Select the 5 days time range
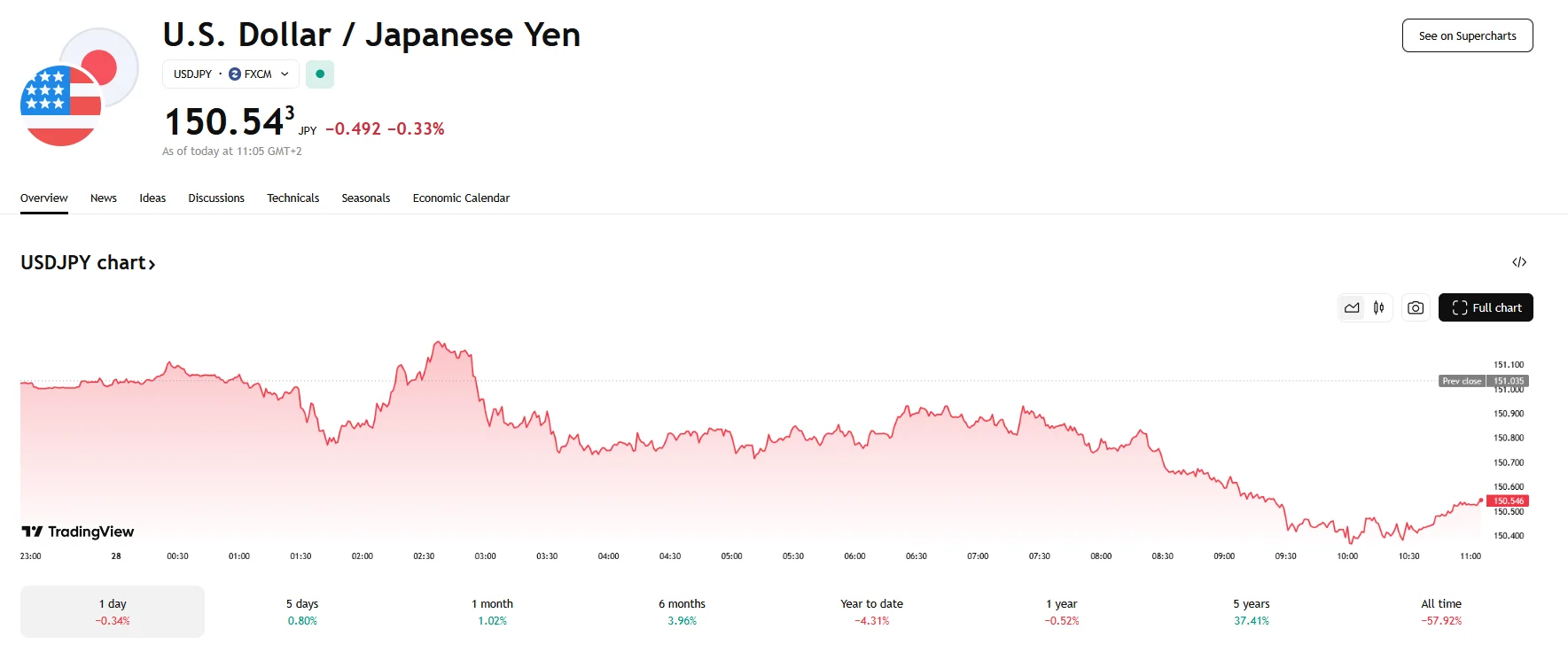Screen dimensions: 1568x660 point(302,611)
